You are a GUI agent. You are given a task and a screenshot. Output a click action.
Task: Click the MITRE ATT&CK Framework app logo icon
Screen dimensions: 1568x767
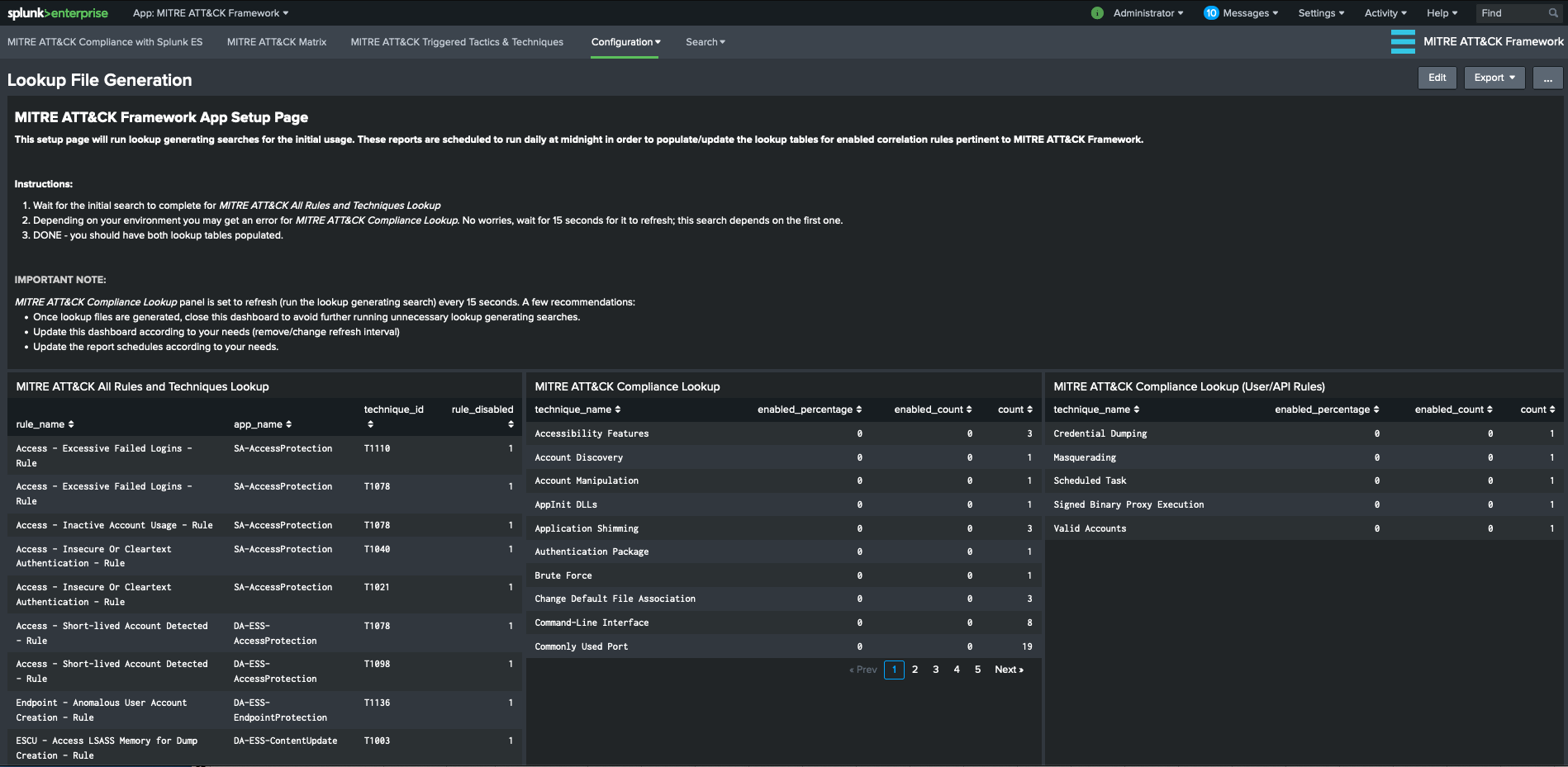1403,41
